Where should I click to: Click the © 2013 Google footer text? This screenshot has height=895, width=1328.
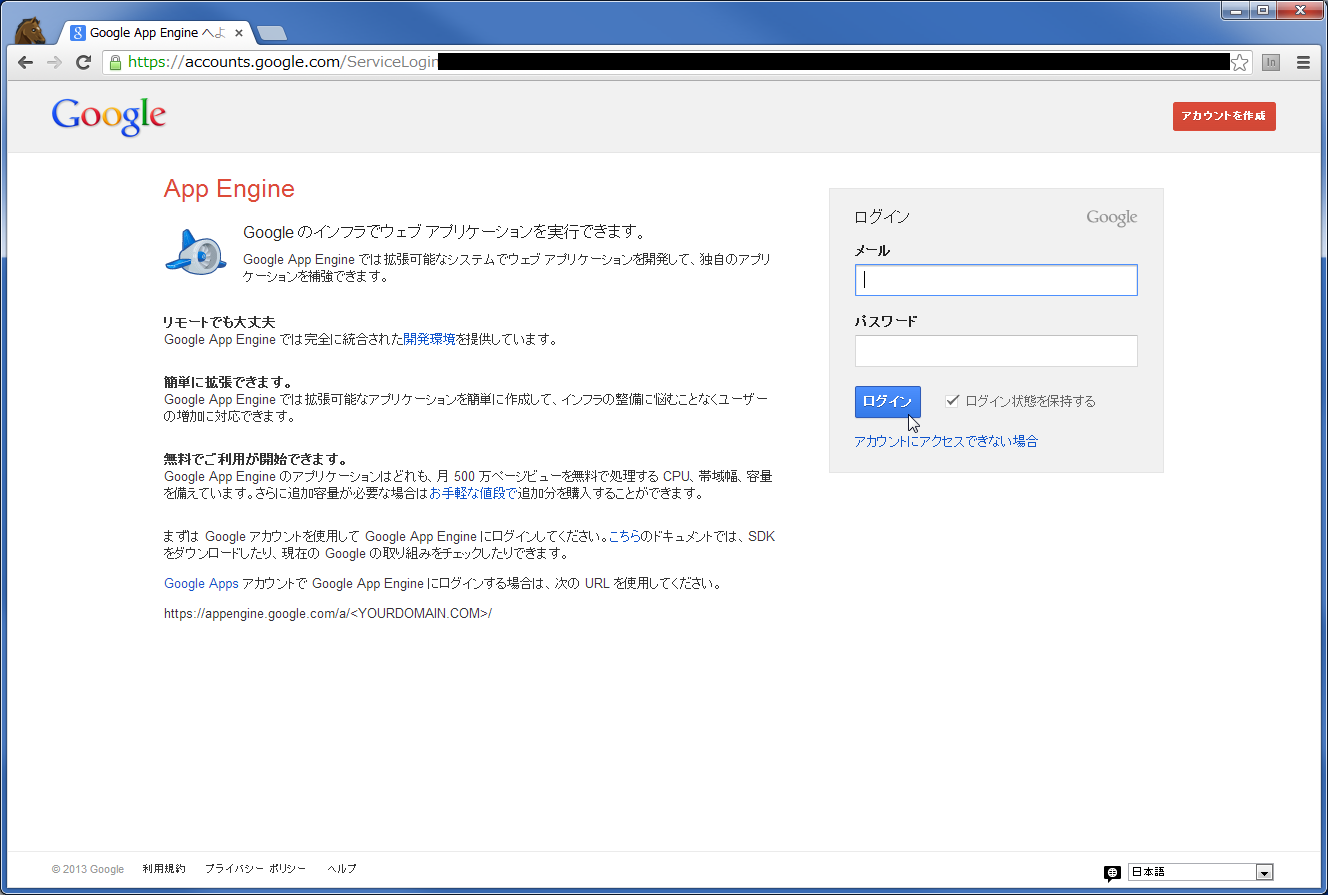click(88, 869)
